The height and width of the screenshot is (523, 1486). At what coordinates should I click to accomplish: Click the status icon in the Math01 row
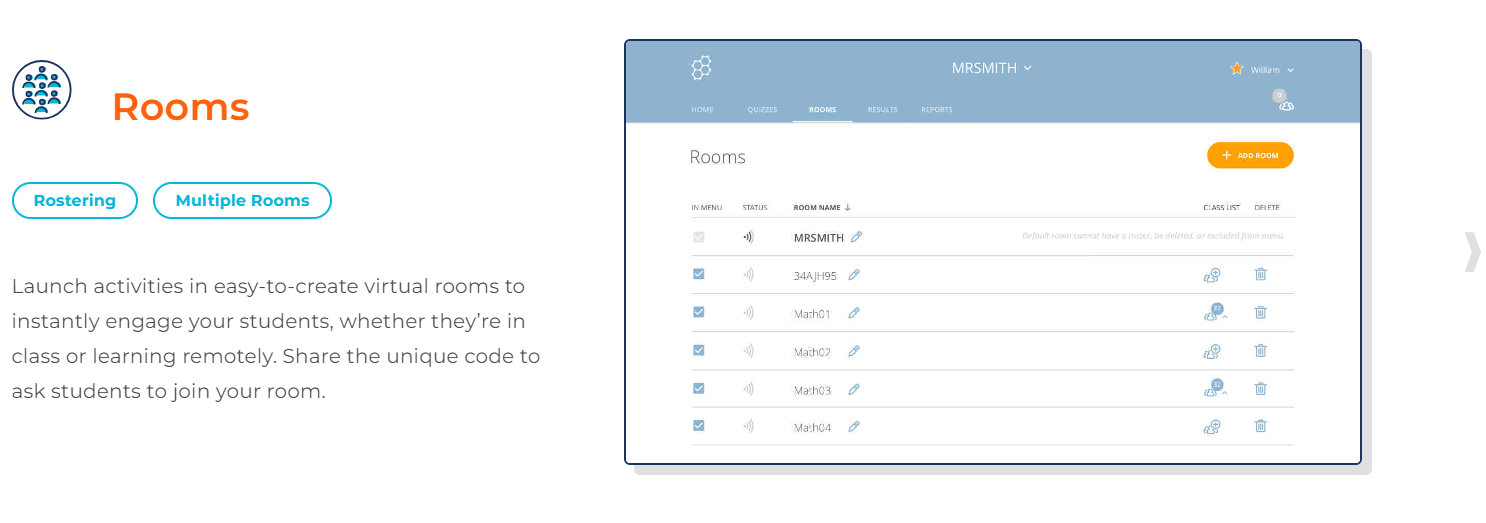(x=748, y=313)
